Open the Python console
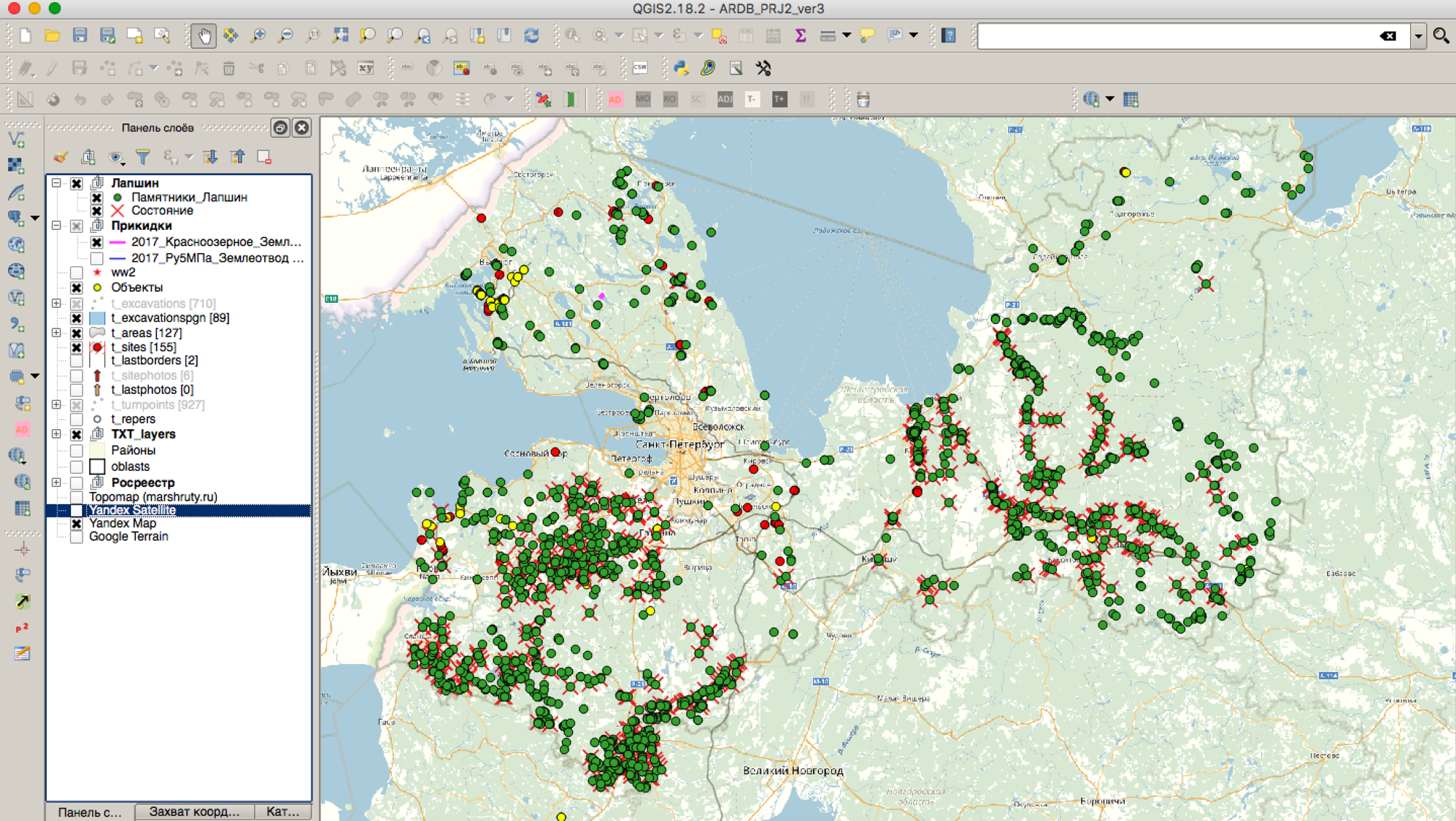 tap(681, 68)
